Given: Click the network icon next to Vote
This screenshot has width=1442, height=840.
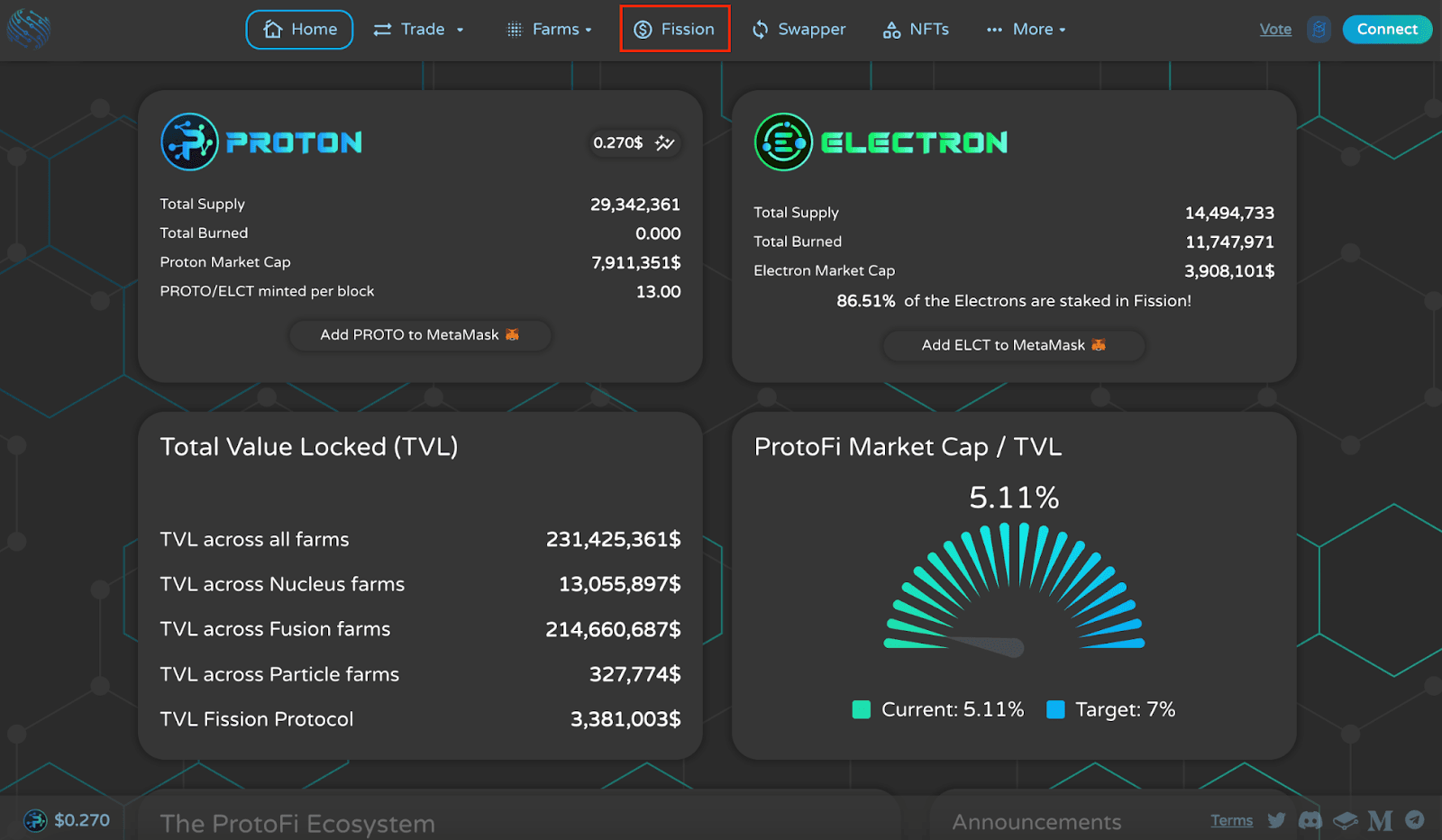Looking at the screenshot, I should (1319, 30).
